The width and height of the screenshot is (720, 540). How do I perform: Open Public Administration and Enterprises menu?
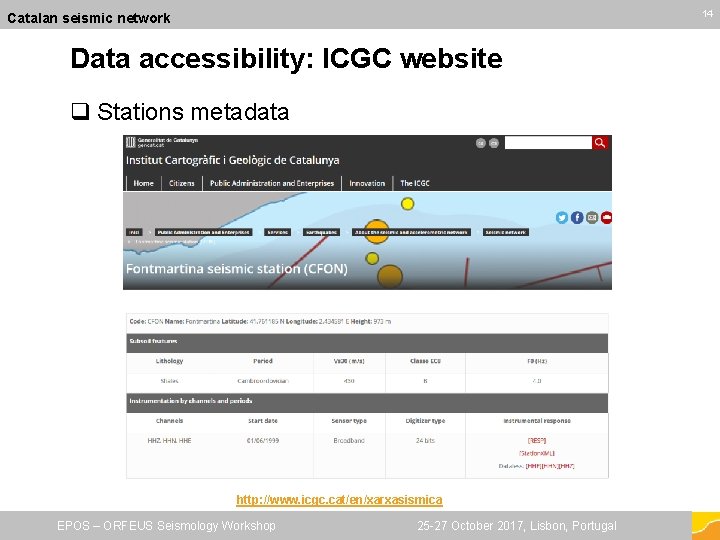272,183
